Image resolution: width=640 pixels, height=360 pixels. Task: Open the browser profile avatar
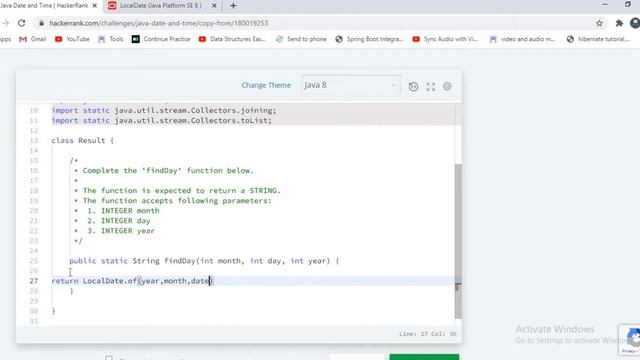tap(635, 23)
